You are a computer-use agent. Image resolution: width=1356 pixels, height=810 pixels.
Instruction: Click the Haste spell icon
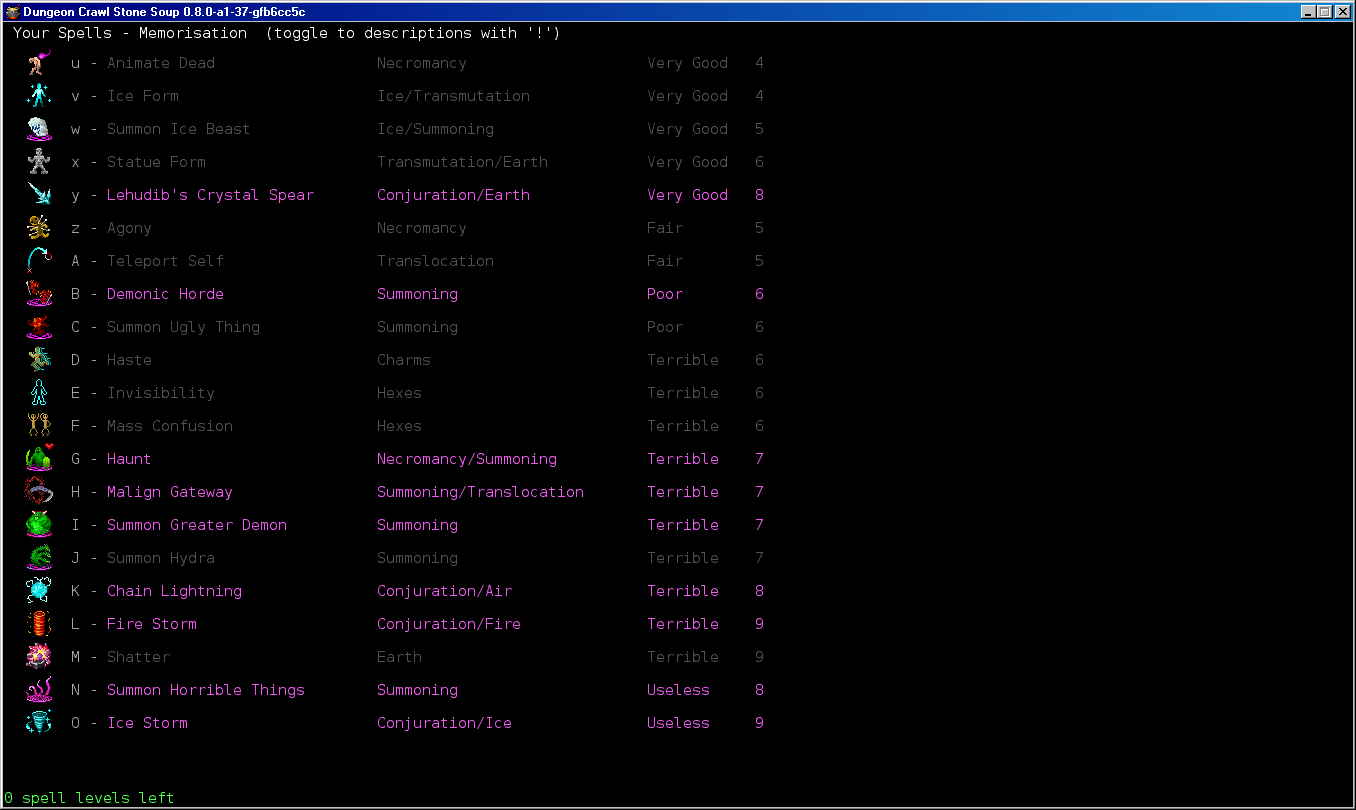coord(39,360)
